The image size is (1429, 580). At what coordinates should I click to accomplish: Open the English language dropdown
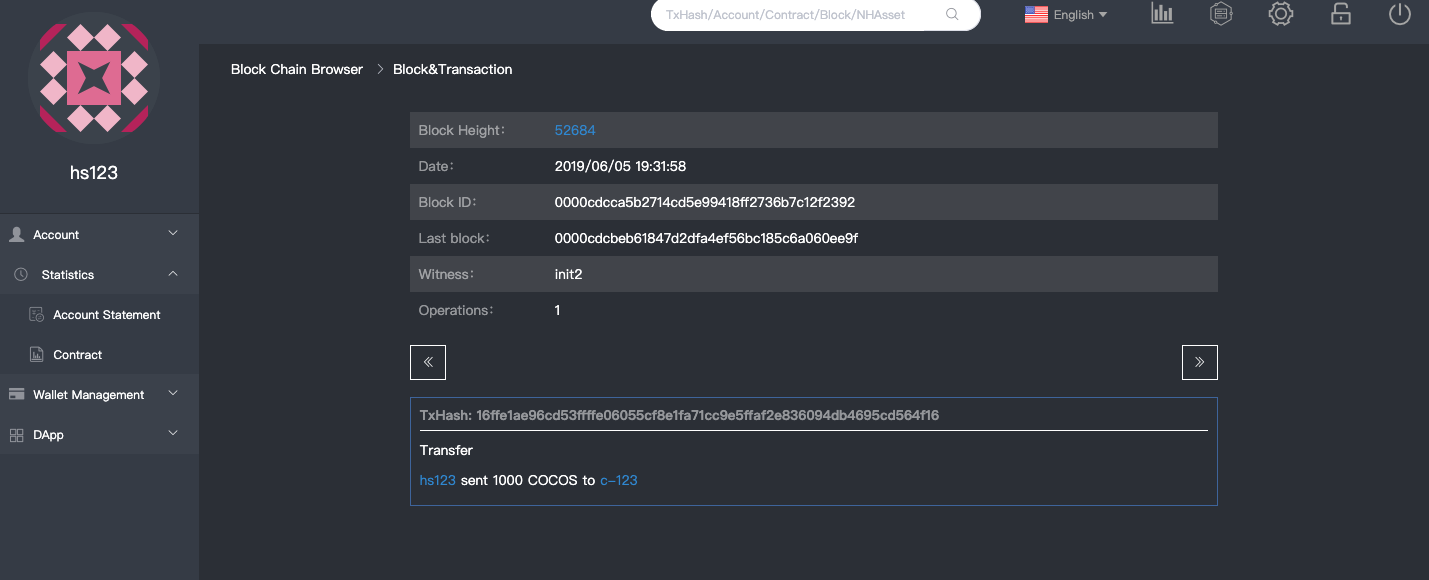[x=1066, y=15]
